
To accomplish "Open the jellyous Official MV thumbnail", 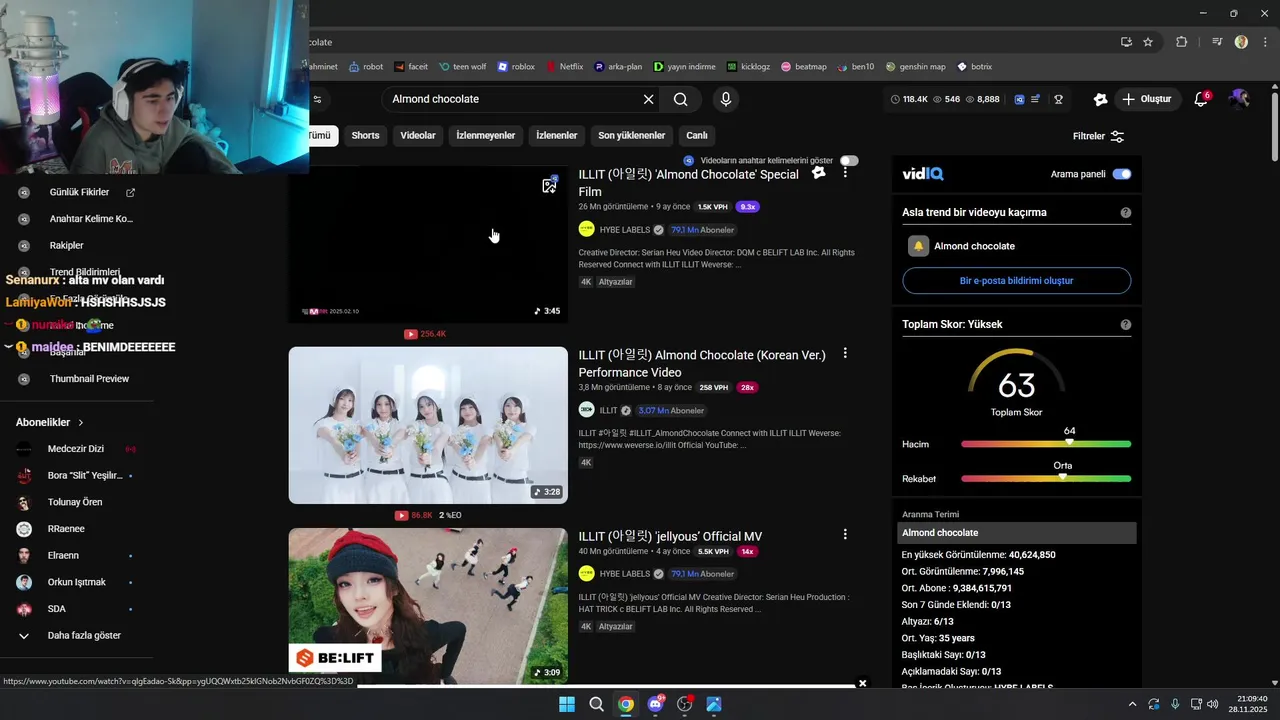I will click(x=428, y=606).
